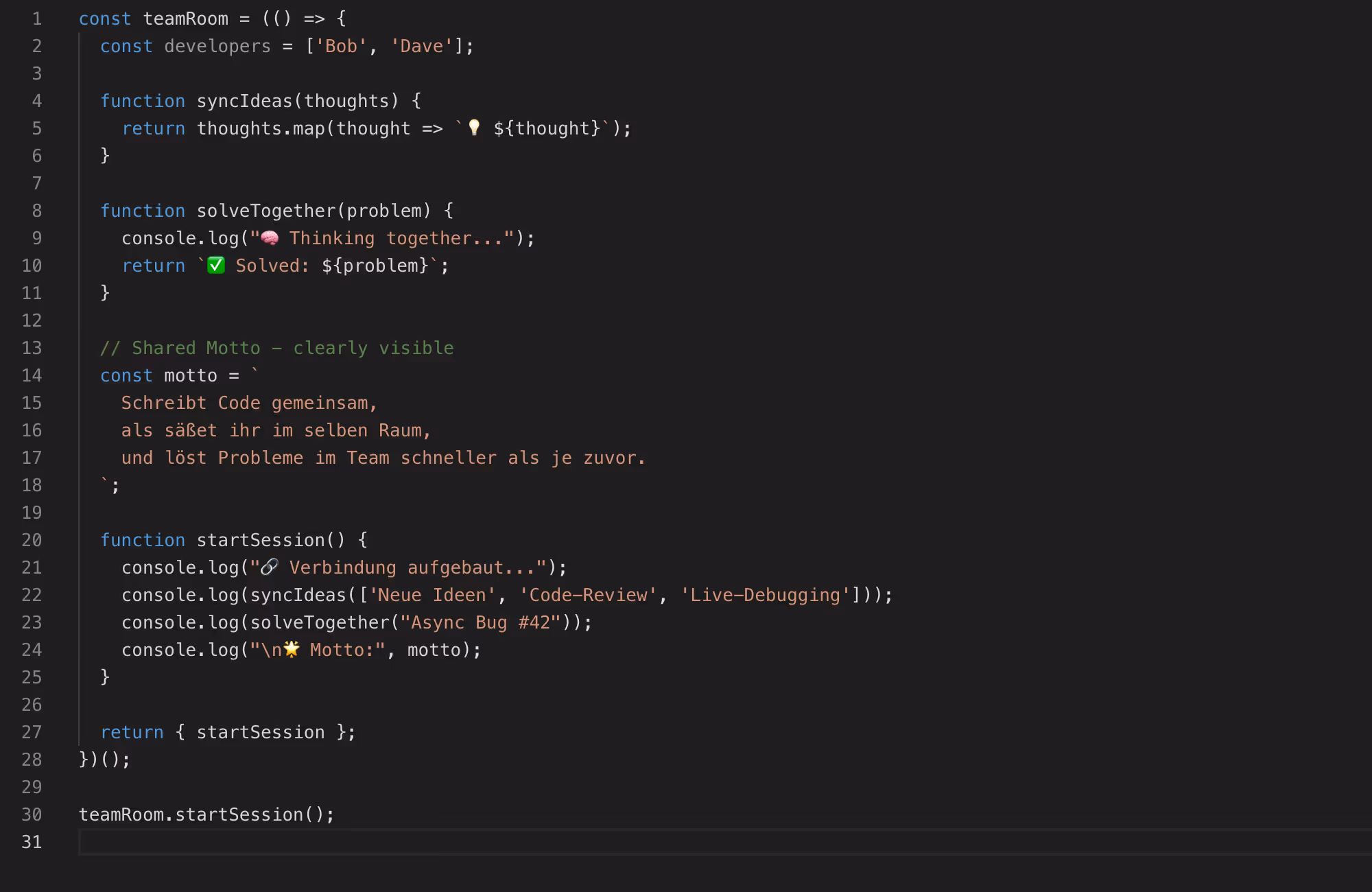Click the return startSession statement on line 27
The height and width of the screenshot is (892, 1372).
[x=226, y=731]
